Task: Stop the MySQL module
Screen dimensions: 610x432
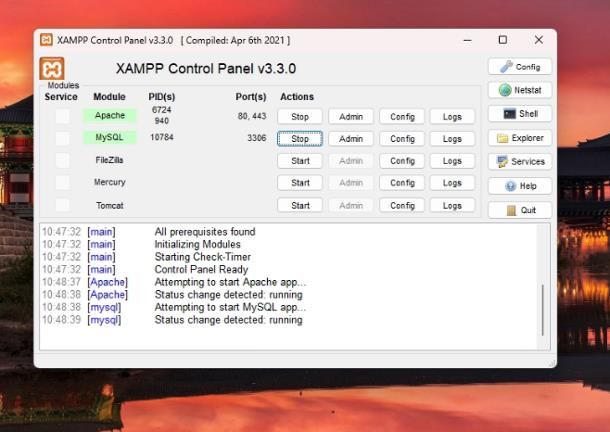Action: (300, 139)
